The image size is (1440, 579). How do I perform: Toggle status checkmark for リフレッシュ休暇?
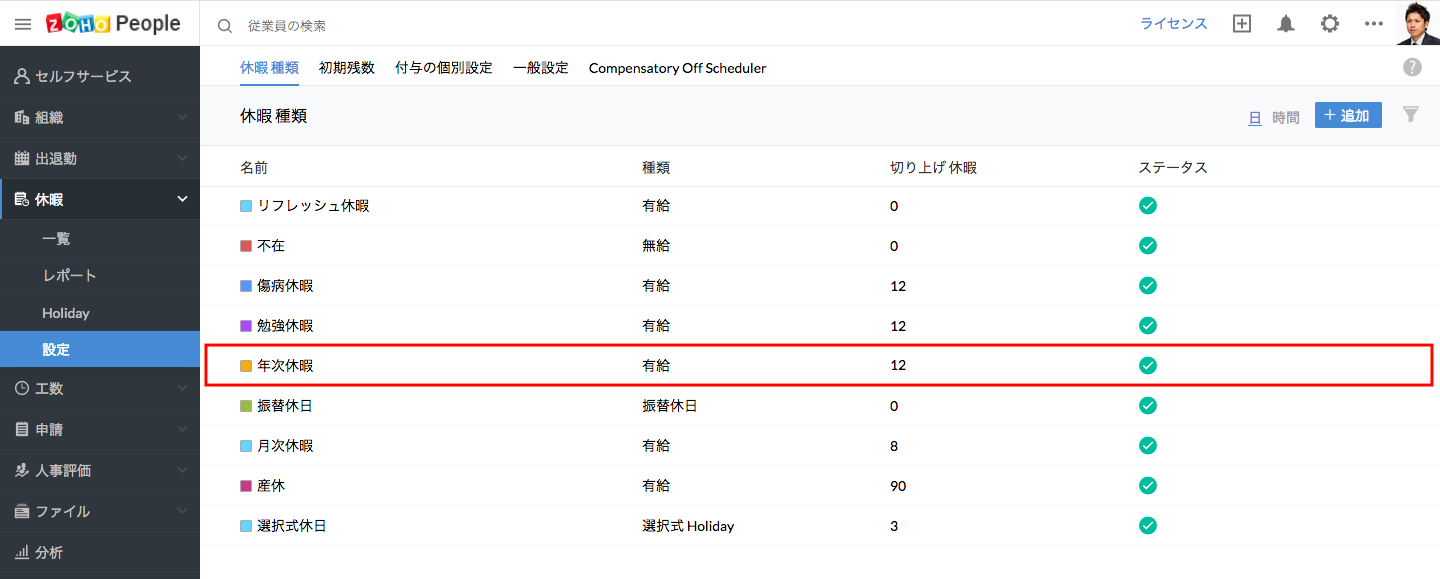pyautogui.click(x=1148, y=206)
